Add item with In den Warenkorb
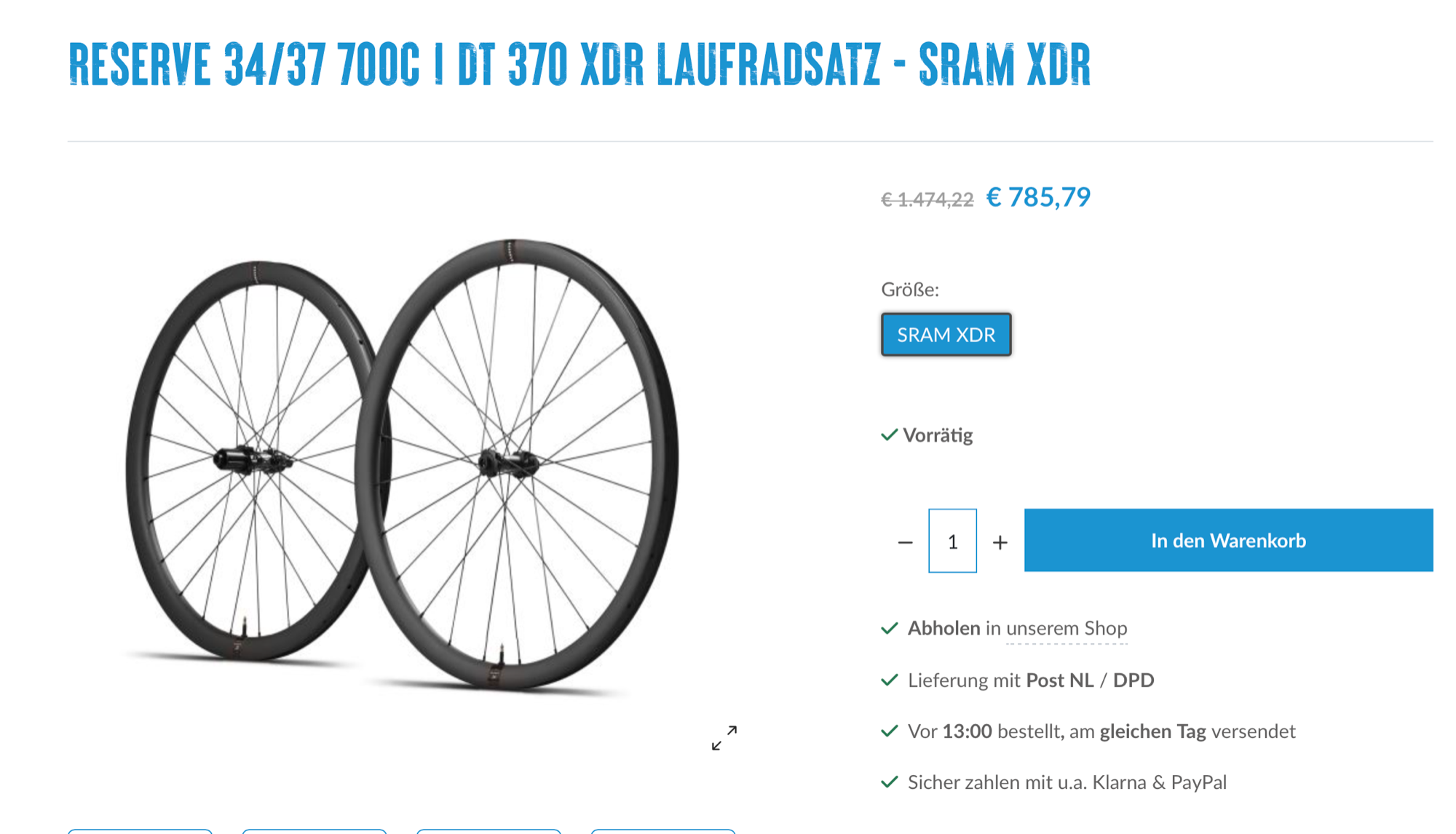 coord(1228,540)
